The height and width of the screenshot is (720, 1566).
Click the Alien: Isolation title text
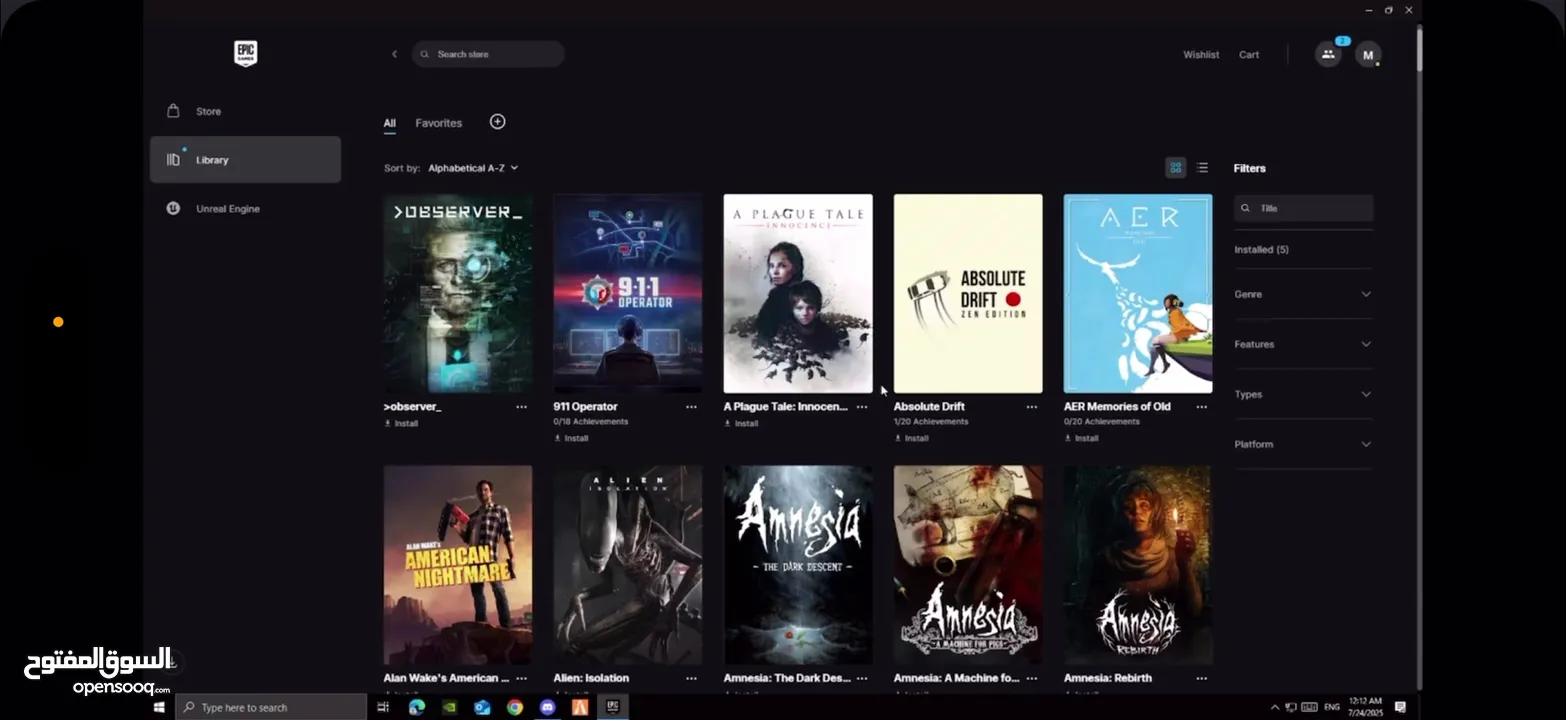tap(591, 678)
